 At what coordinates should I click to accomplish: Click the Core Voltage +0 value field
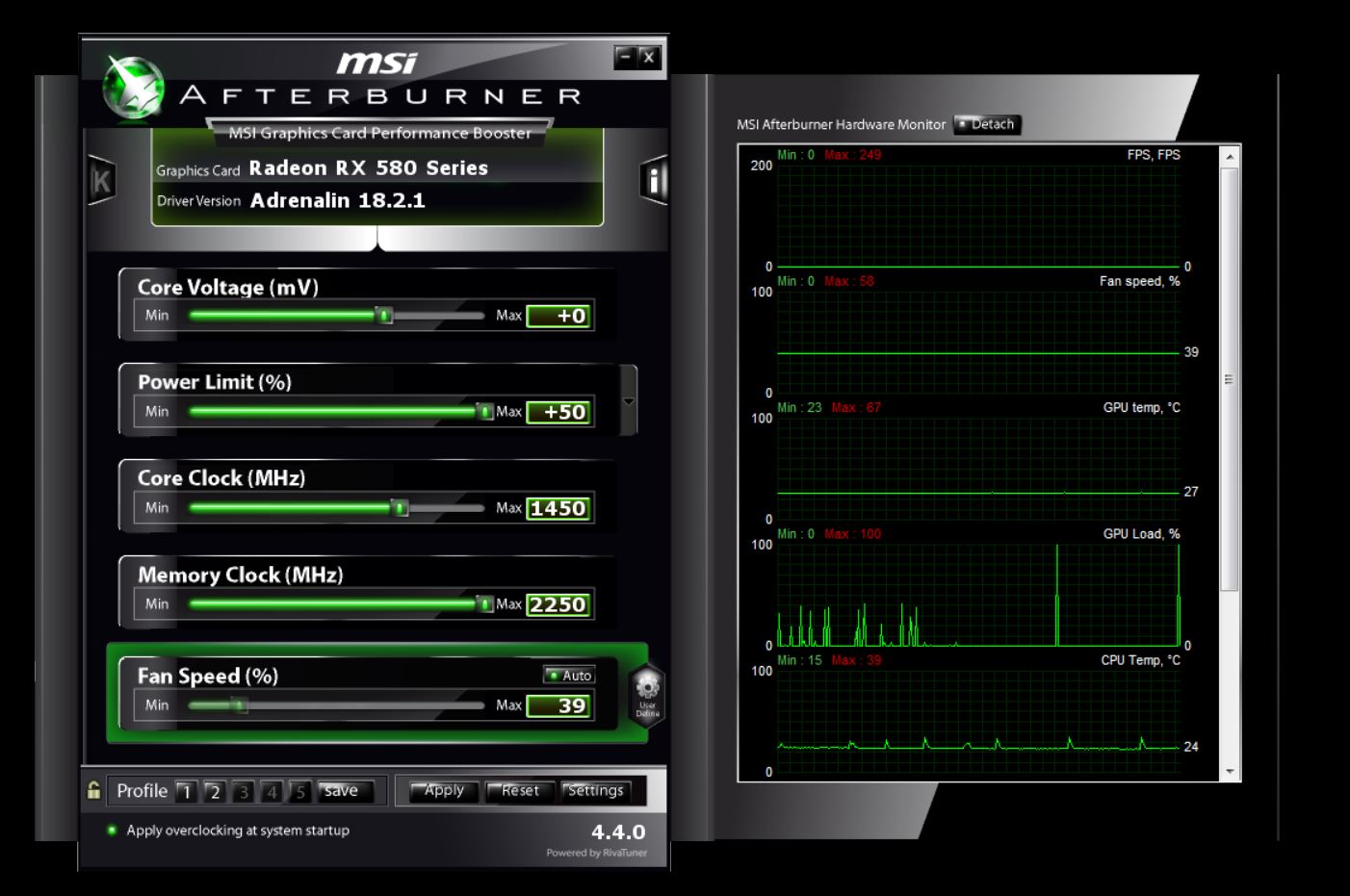point(559,316)
